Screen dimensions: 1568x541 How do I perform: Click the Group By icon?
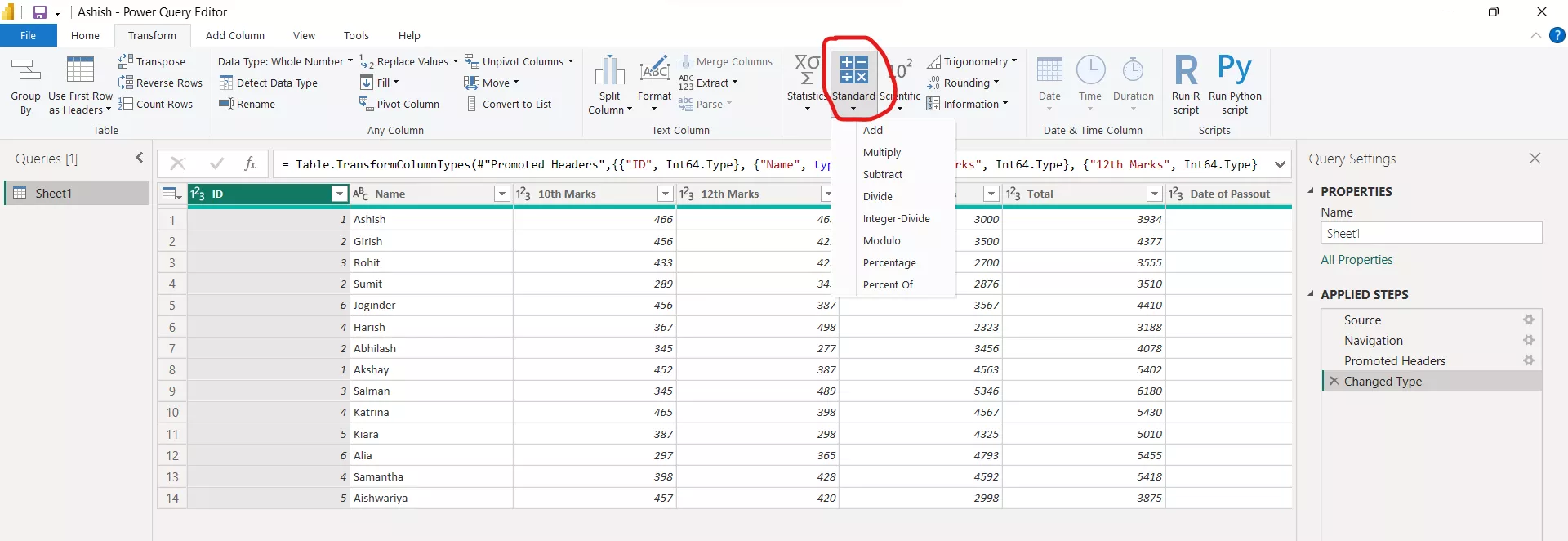point(25,70)
